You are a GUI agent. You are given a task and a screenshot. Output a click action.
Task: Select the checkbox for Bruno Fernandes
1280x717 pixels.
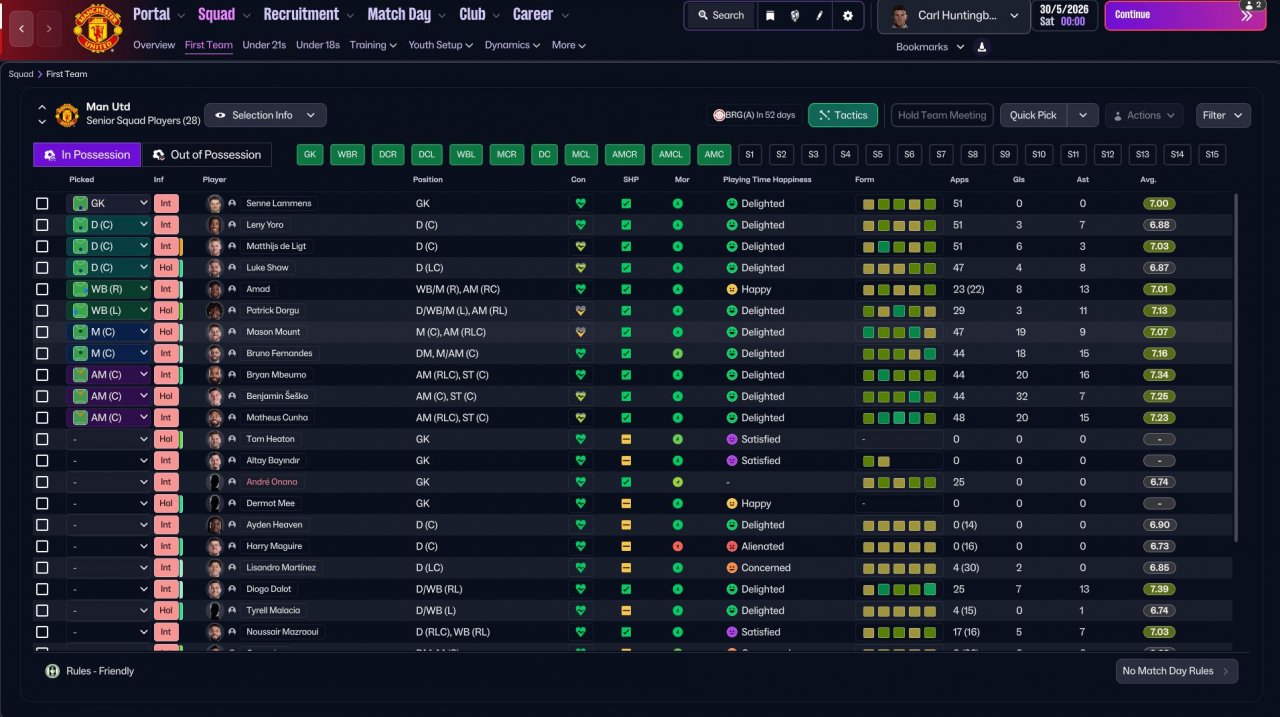click(x=42, y=353)
